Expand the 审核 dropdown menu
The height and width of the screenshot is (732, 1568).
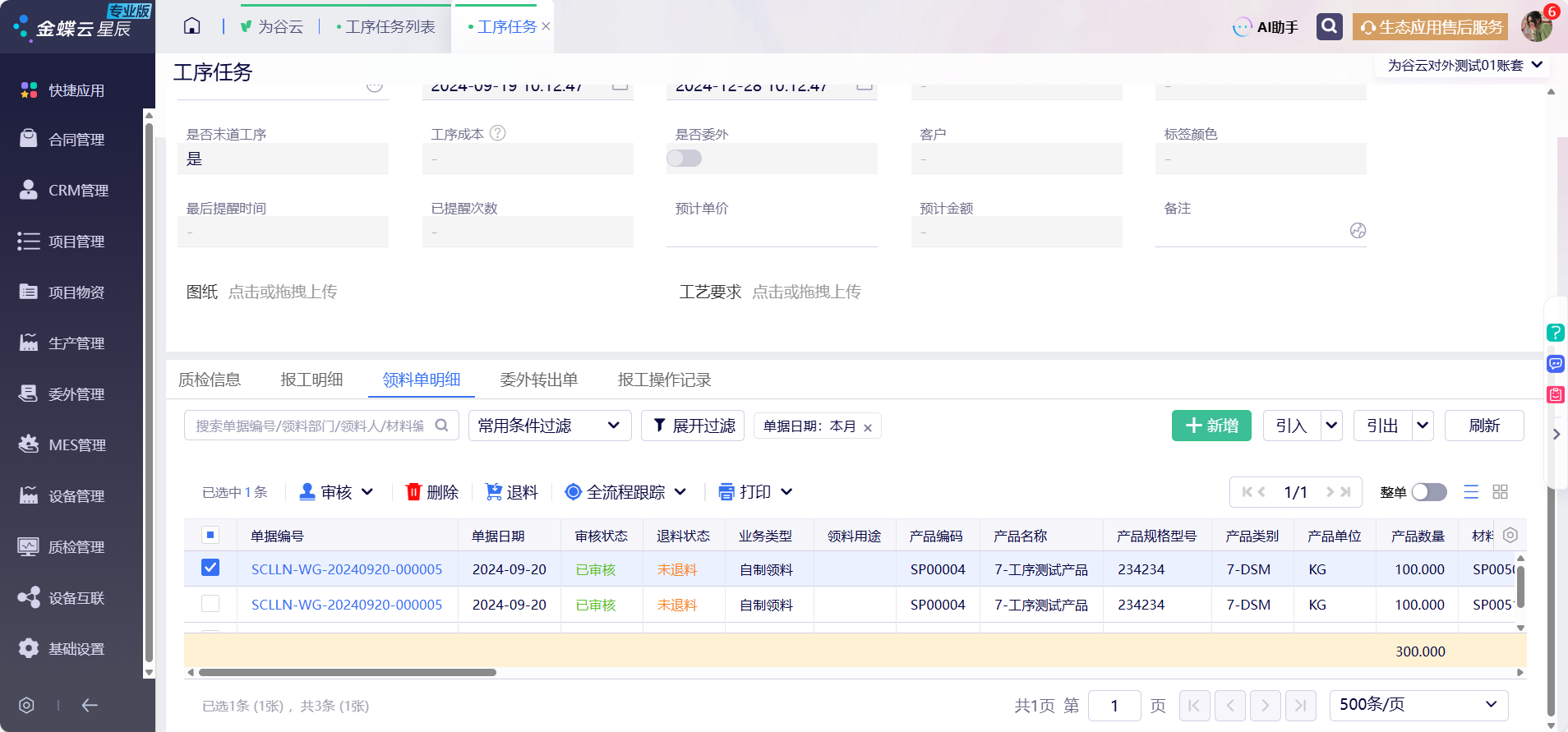click(367, 492)
